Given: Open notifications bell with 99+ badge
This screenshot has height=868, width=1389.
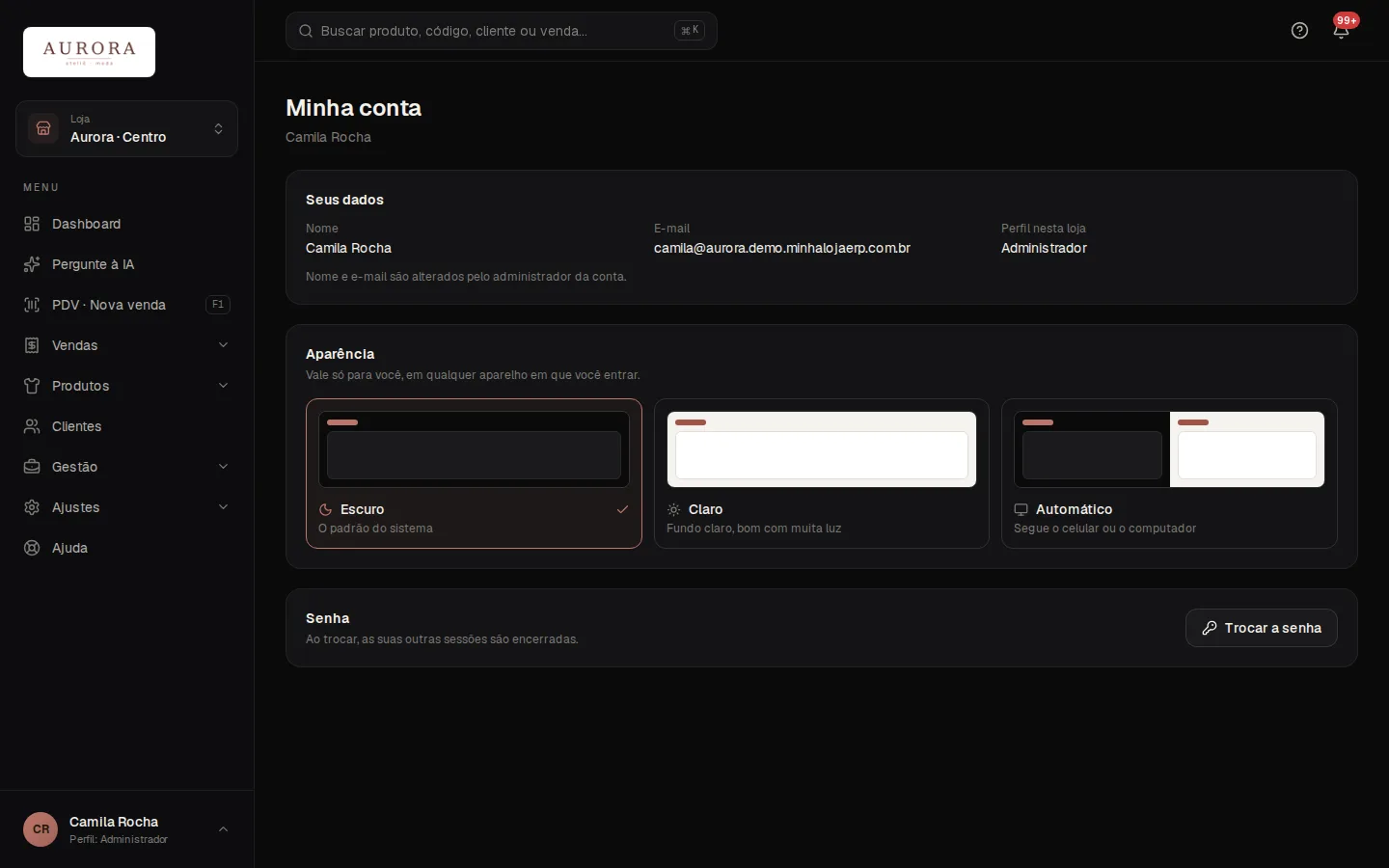Looking at the screenshot, I should coord(1341,31).
